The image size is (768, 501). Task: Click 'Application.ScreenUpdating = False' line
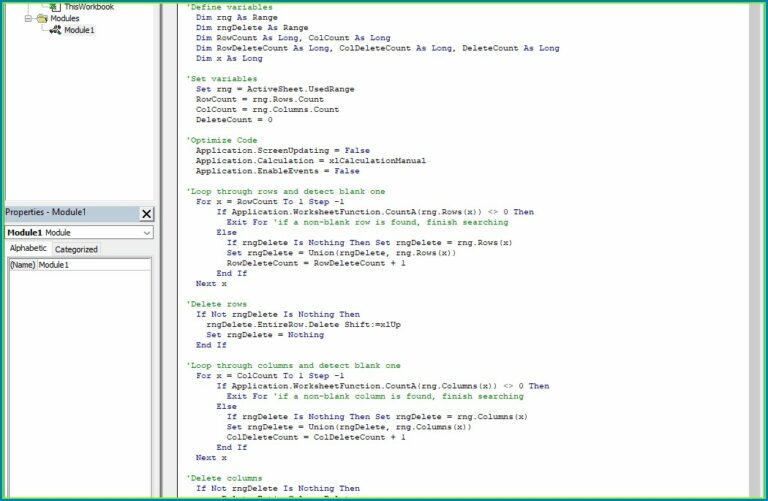point(283,150)
